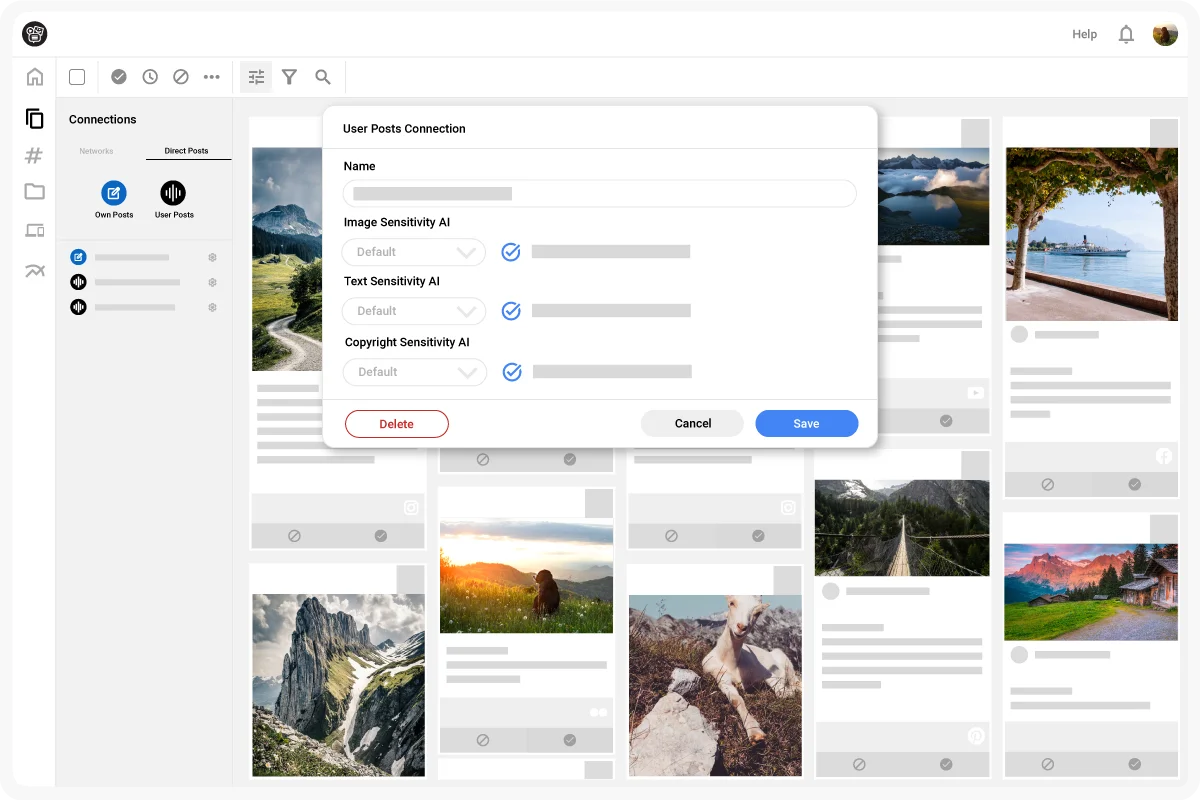The height and width of the screenshot is (800, 1200).
Task: Select the User Posts connection icon
Action: [172, 193]
